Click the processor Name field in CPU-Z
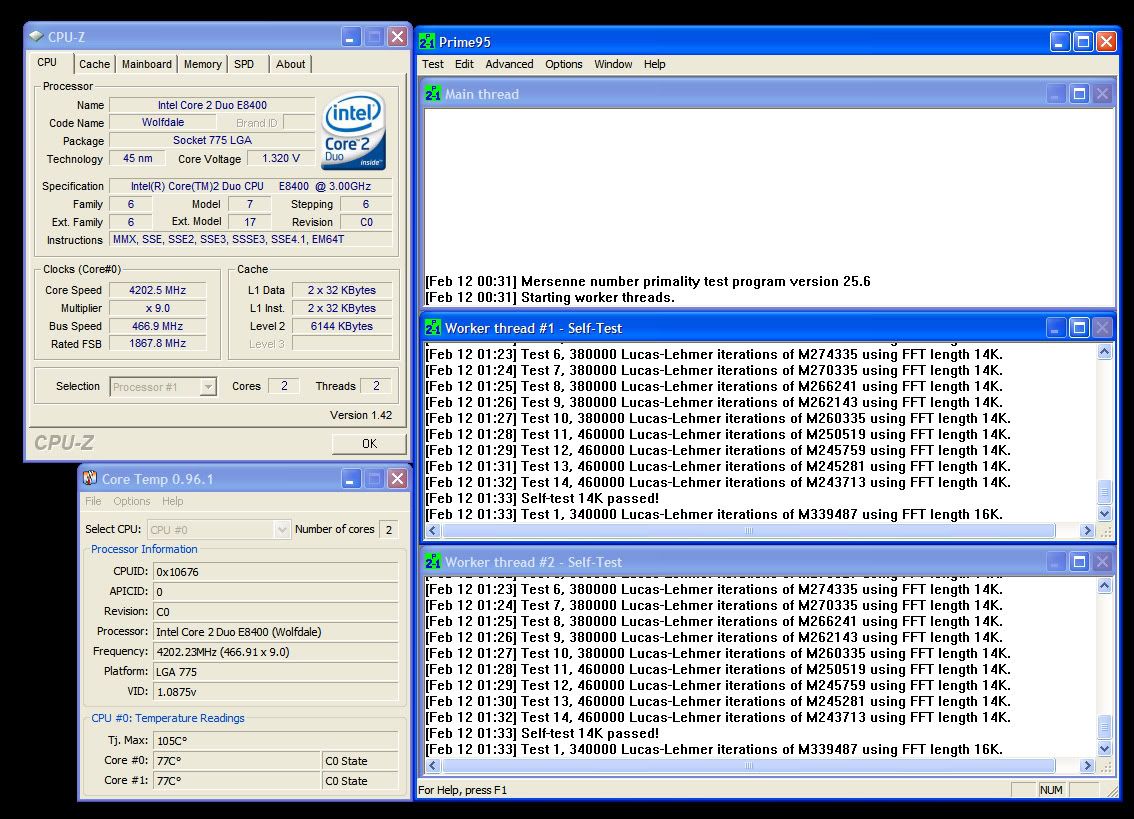Screen dimensions: 1134x819 click(212, 105)
